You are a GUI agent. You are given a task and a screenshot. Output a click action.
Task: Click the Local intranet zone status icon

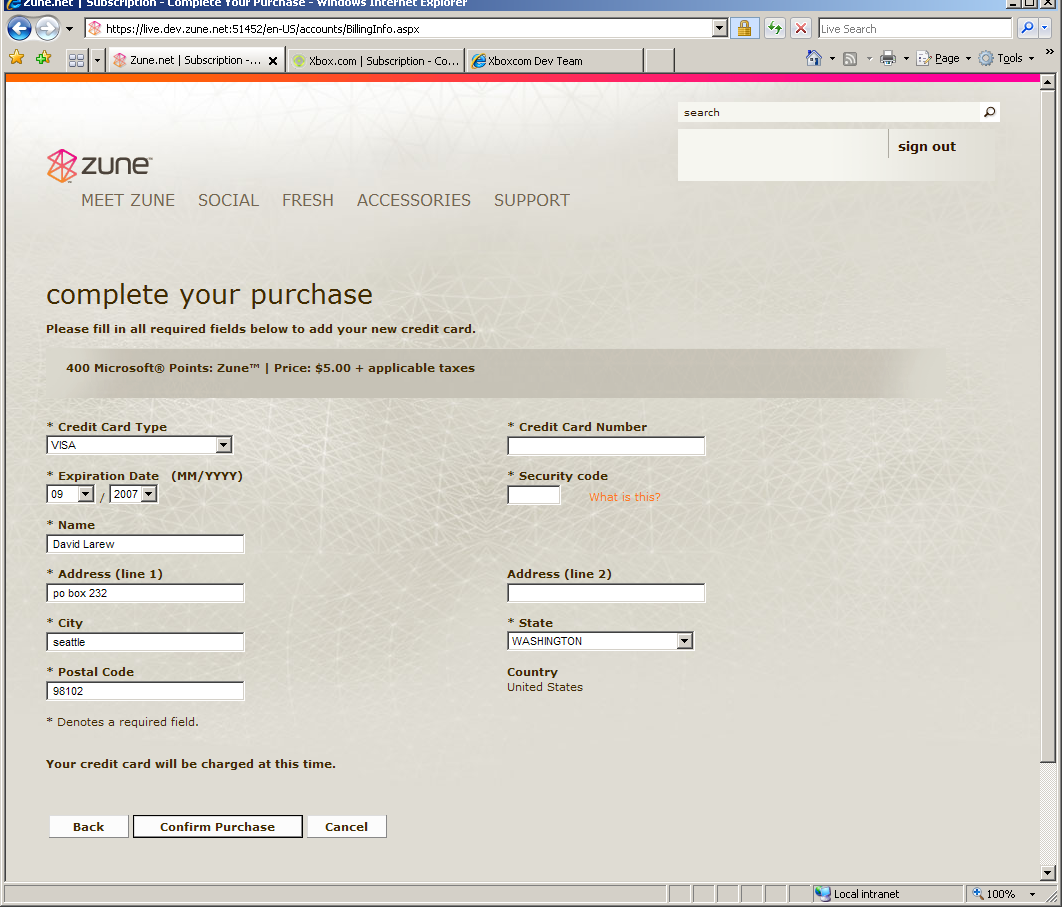tap(822, 894)
